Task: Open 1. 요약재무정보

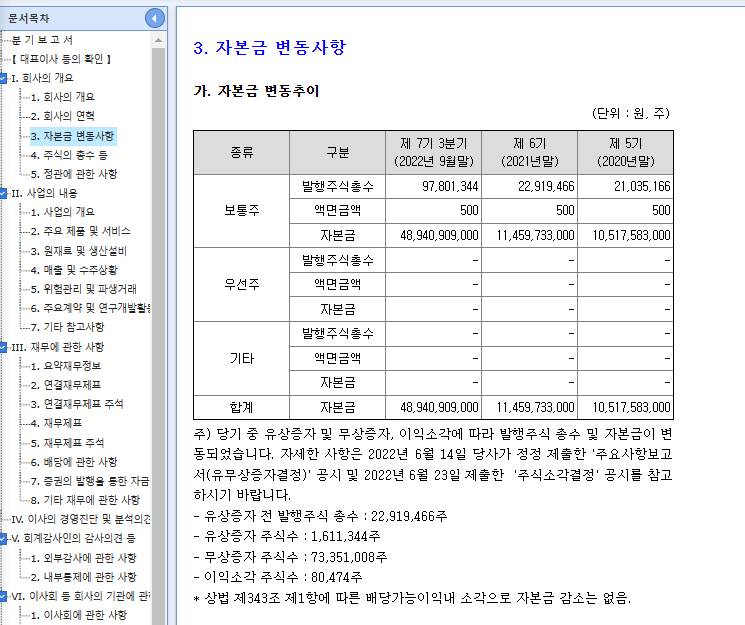Action: [66, 366]
